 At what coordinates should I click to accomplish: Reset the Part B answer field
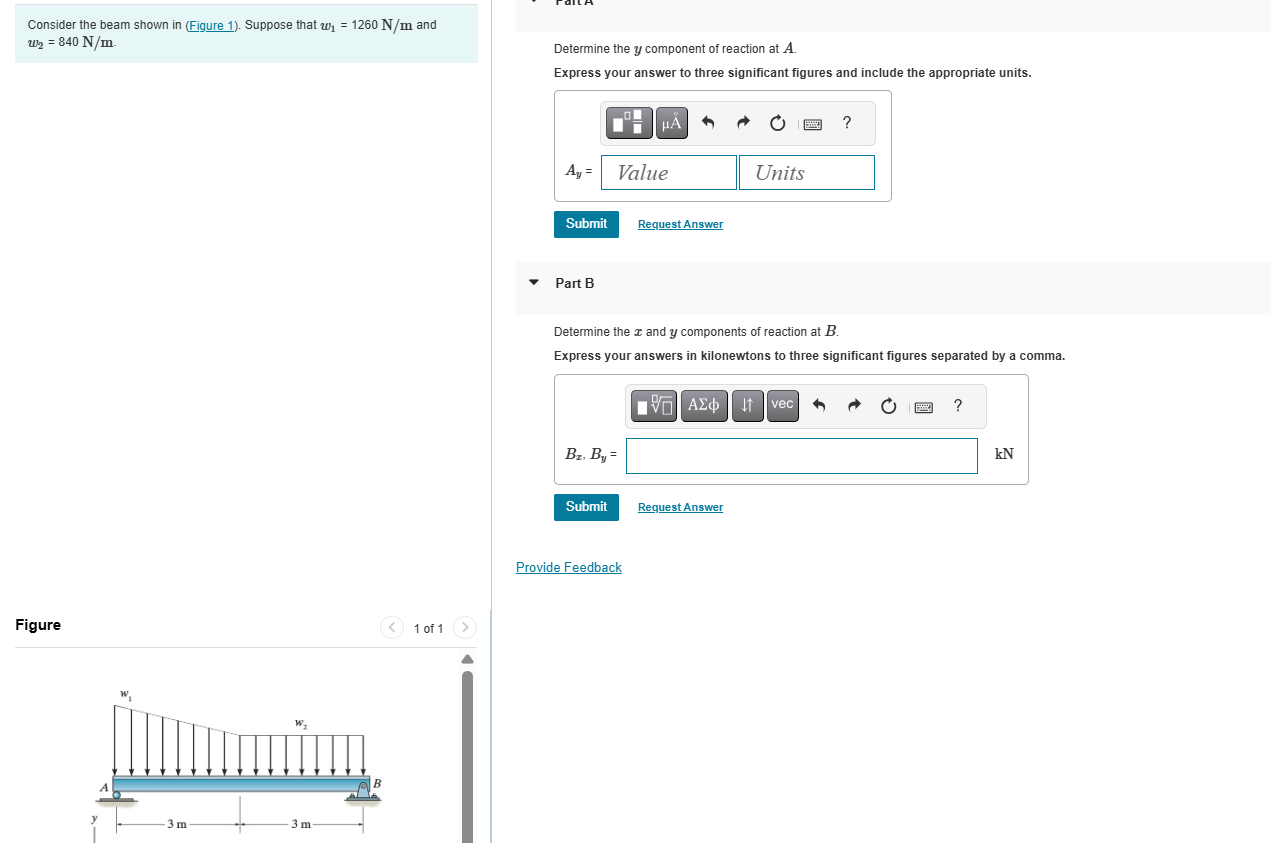(x=888, y=406)
